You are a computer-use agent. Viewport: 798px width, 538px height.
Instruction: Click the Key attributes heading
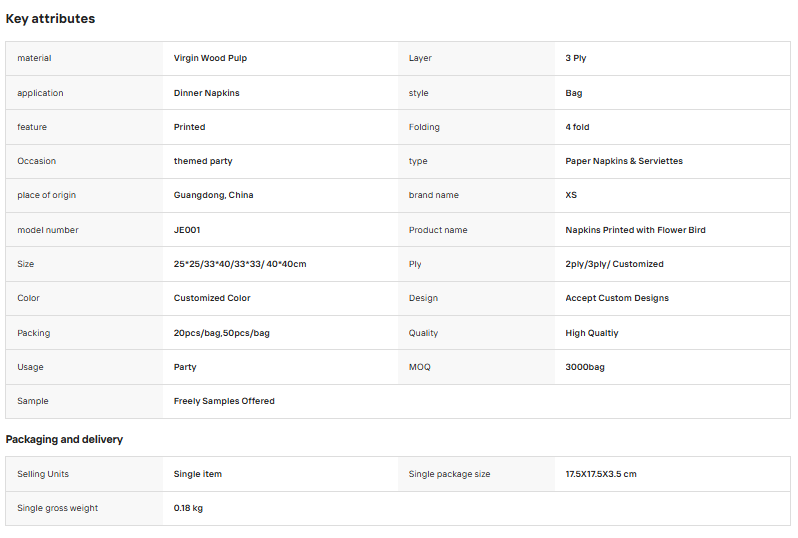[x=50, y=19]
